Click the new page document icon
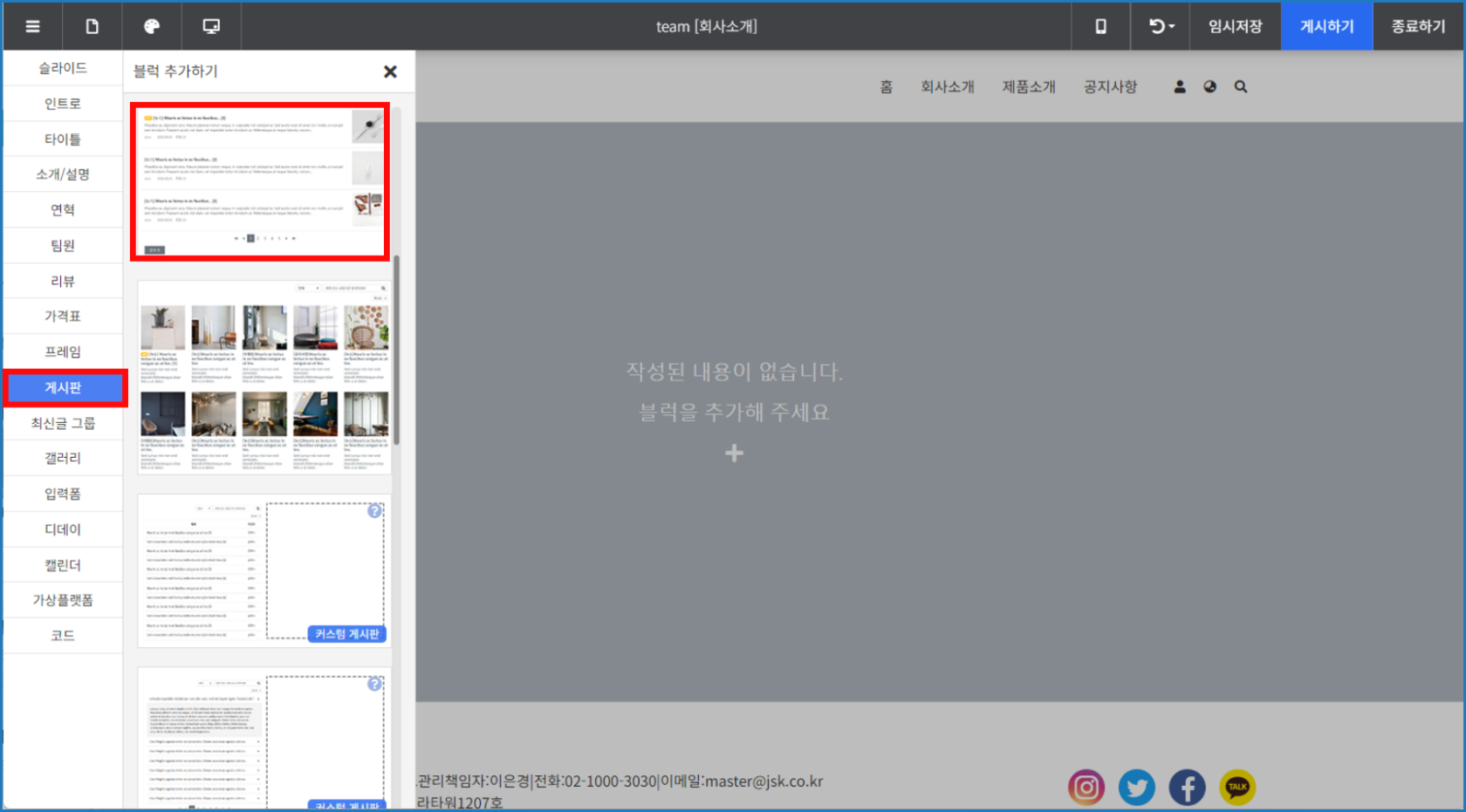Viewport: 1466px width, 812px height. coord(92,26)
